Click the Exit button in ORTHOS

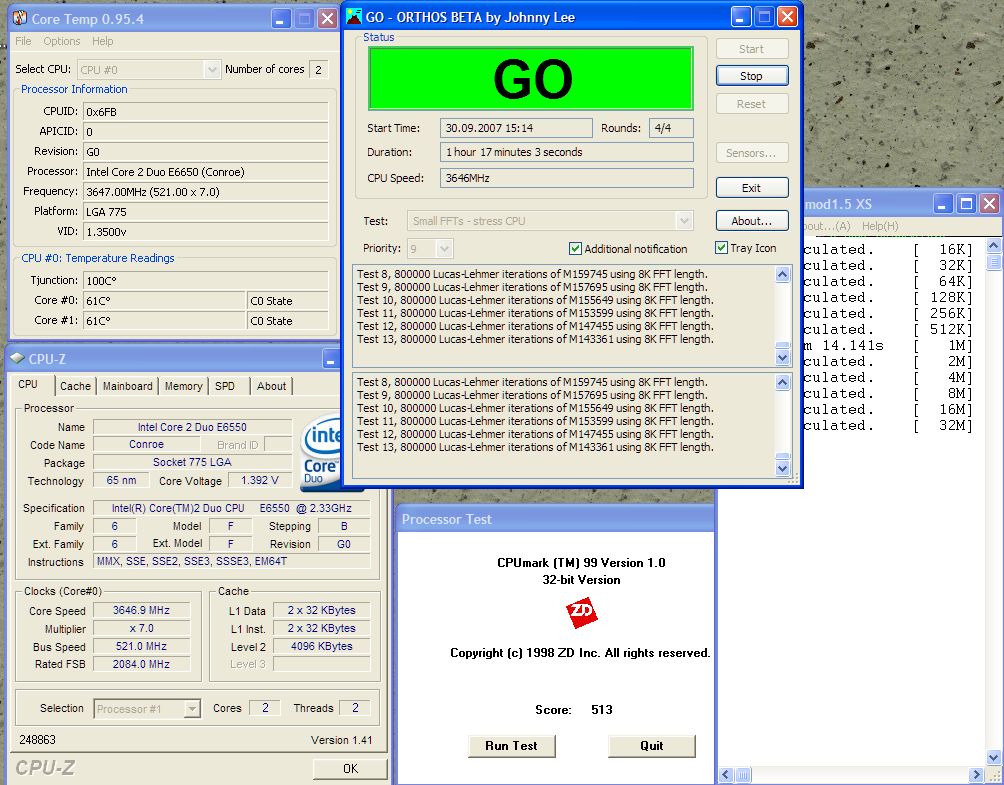[752, 188]
